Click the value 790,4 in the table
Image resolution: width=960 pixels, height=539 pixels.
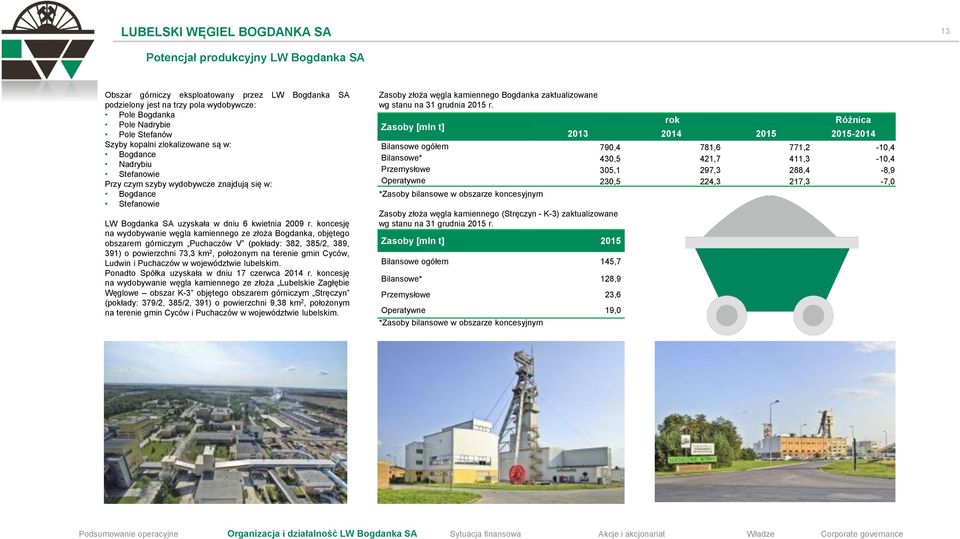pyautogui.click(x=610, y=147)
